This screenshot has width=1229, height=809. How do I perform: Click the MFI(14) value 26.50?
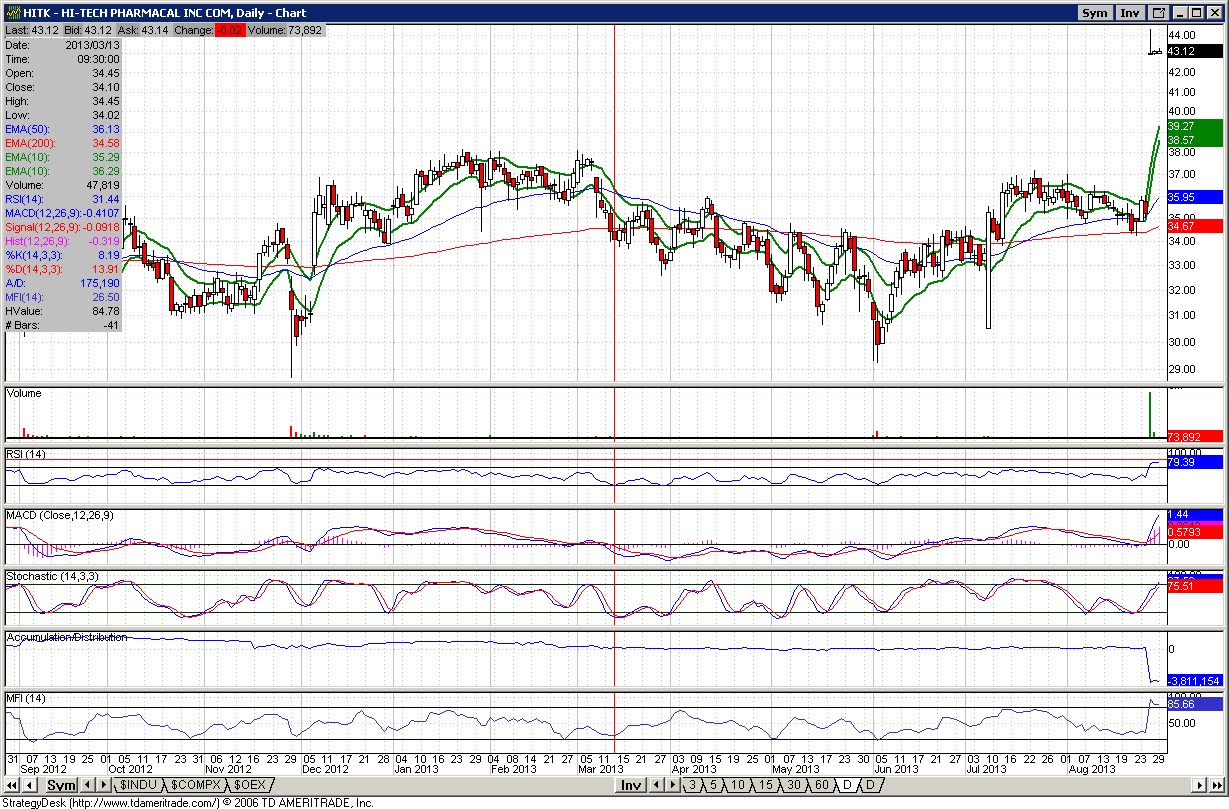pyautogui.click(x=107, y=297)
